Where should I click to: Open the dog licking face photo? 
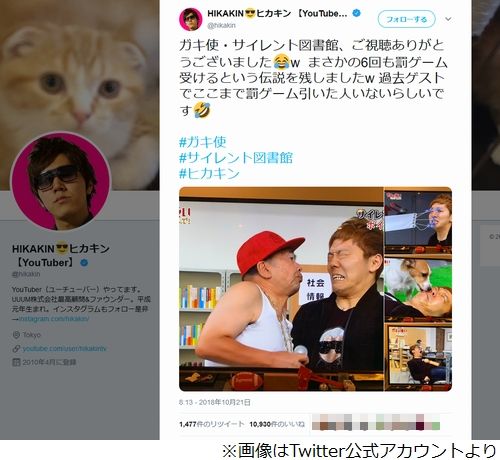[x=418, y=289]
